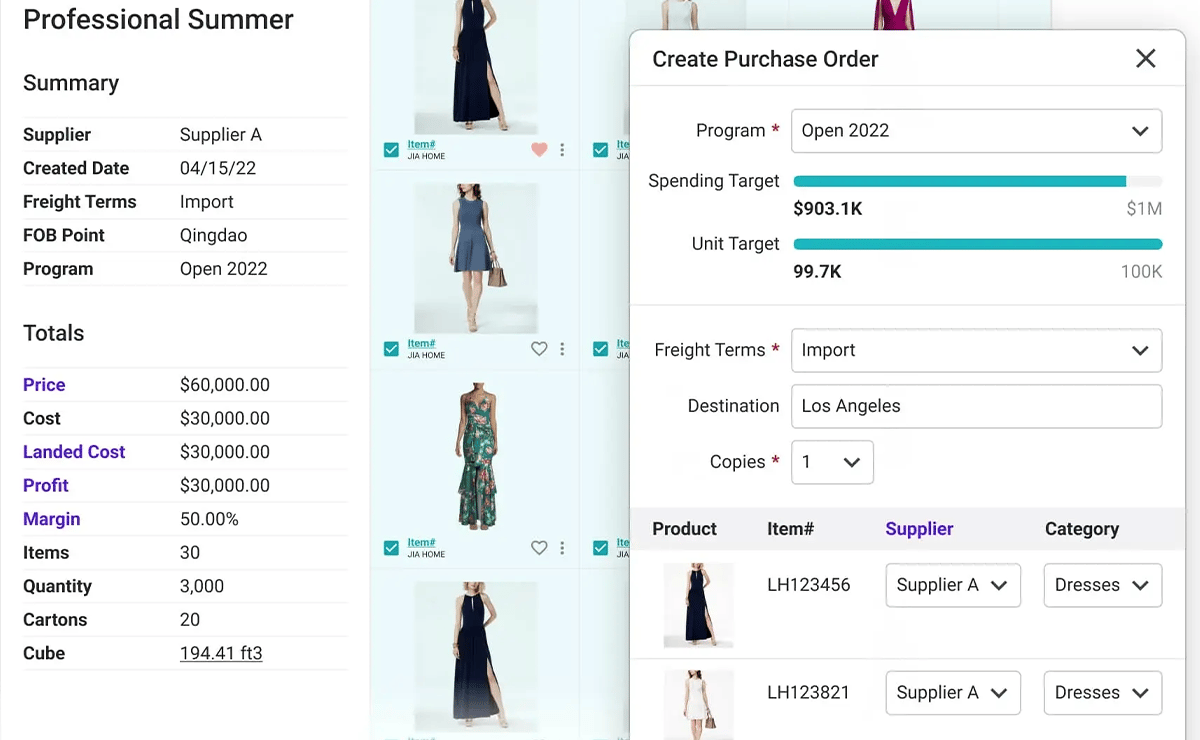Image resolution: width=1200 pixels, height=740 pixels.
Task: Uncheck the blue sleeveless dress selection
Action: point(390,348)
